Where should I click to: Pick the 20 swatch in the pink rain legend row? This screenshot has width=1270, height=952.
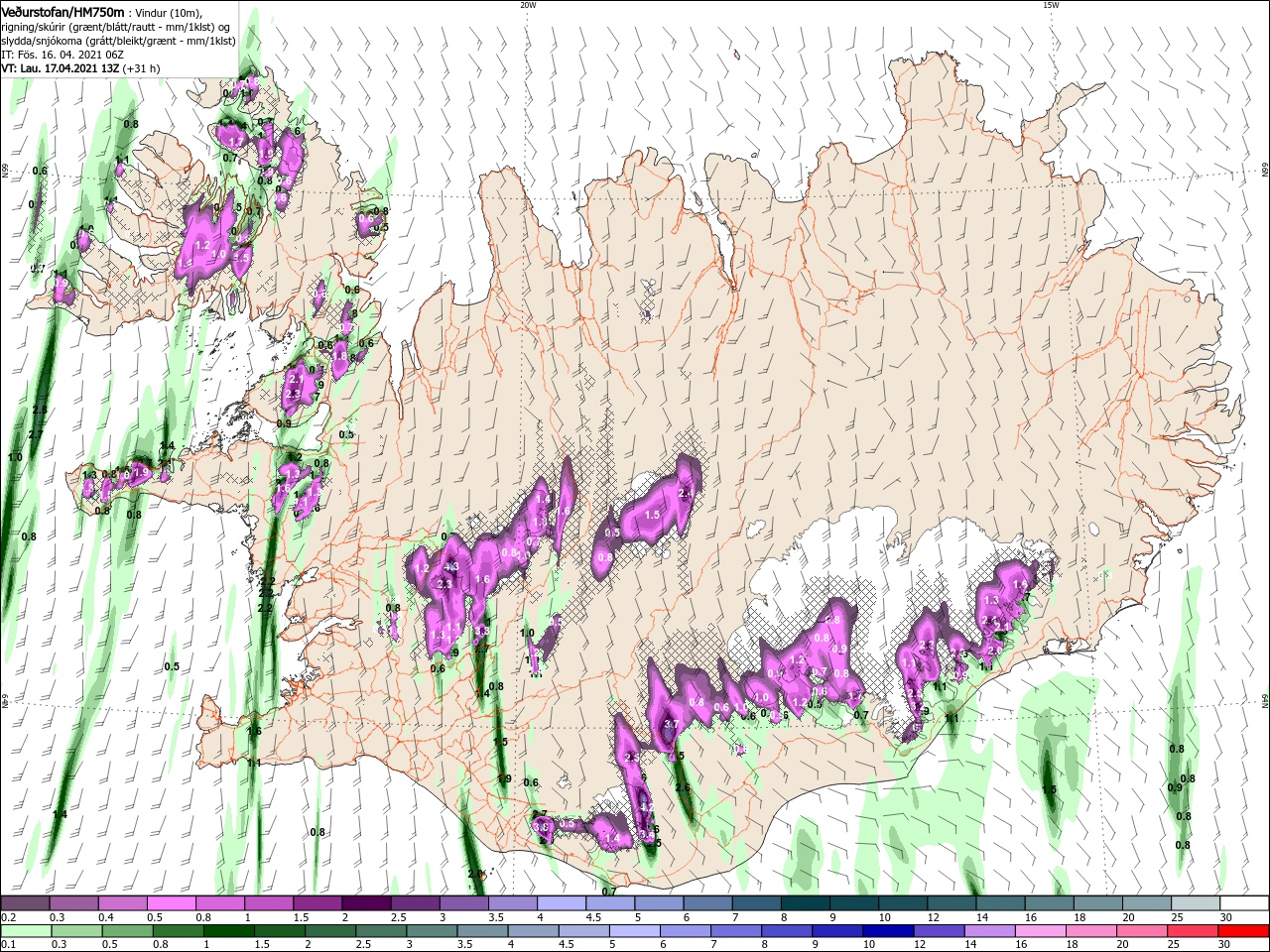[1142, 931]
